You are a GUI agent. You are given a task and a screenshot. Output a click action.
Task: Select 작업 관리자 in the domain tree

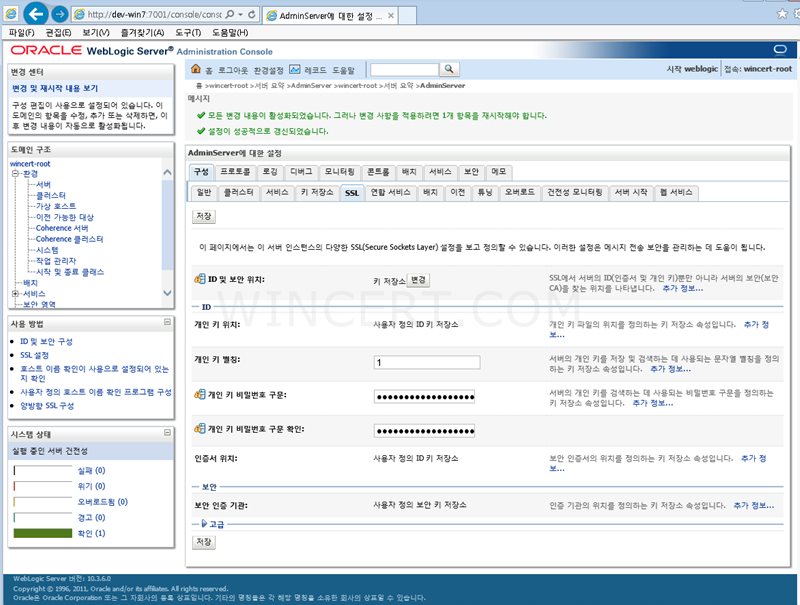tap(56, 261)
